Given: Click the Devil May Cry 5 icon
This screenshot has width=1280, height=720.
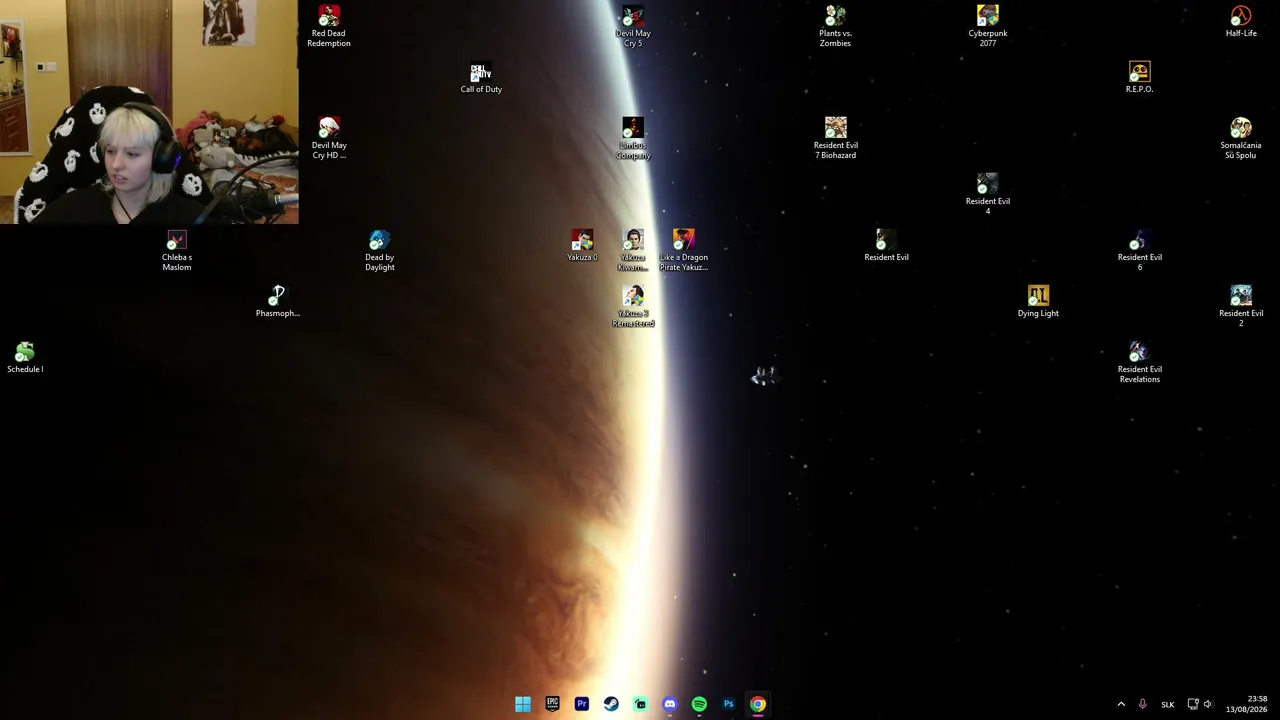Looking at the screenshot, I should (x=633, y=26).
